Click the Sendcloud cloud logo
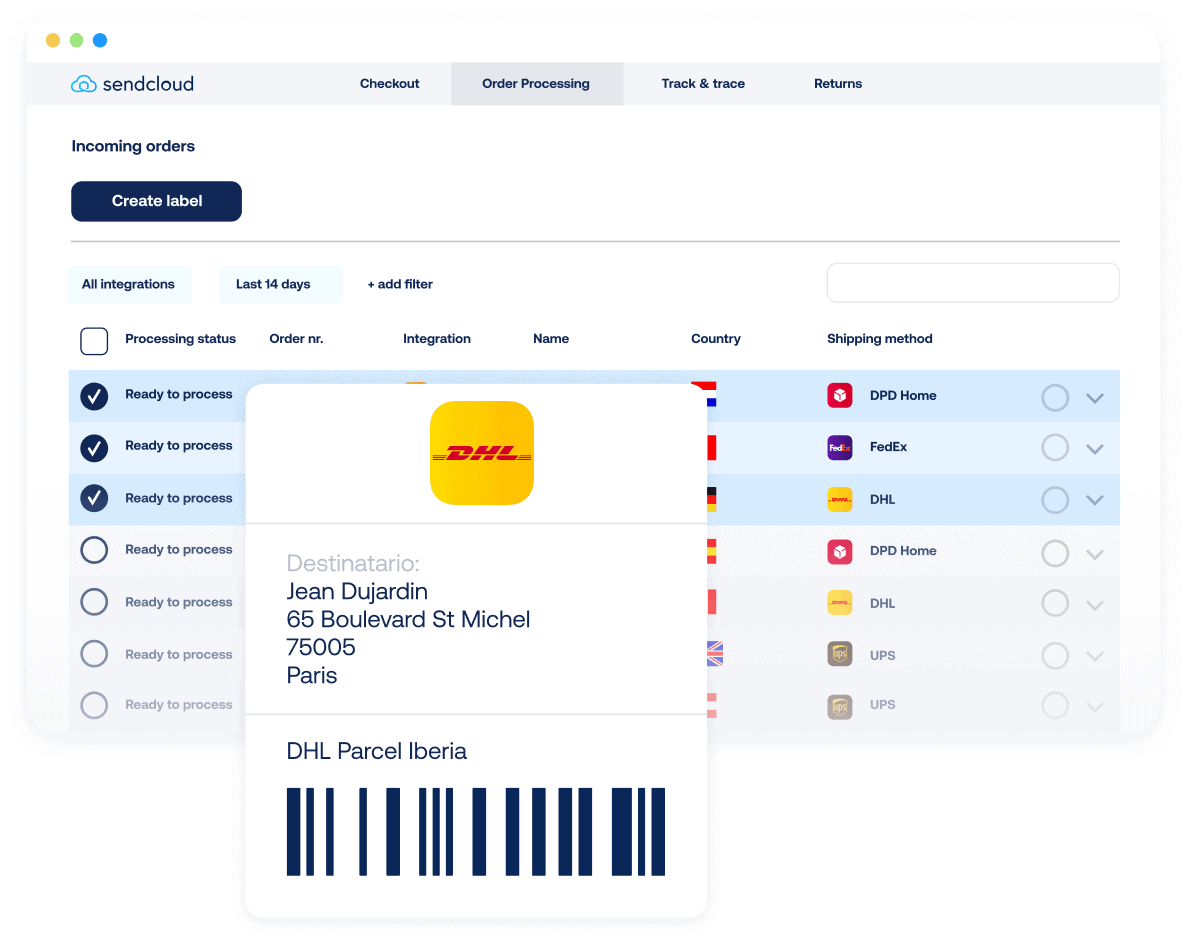The width and height of the screenshot is (1188, 941). pyautogui.click(x=84, y=84)
